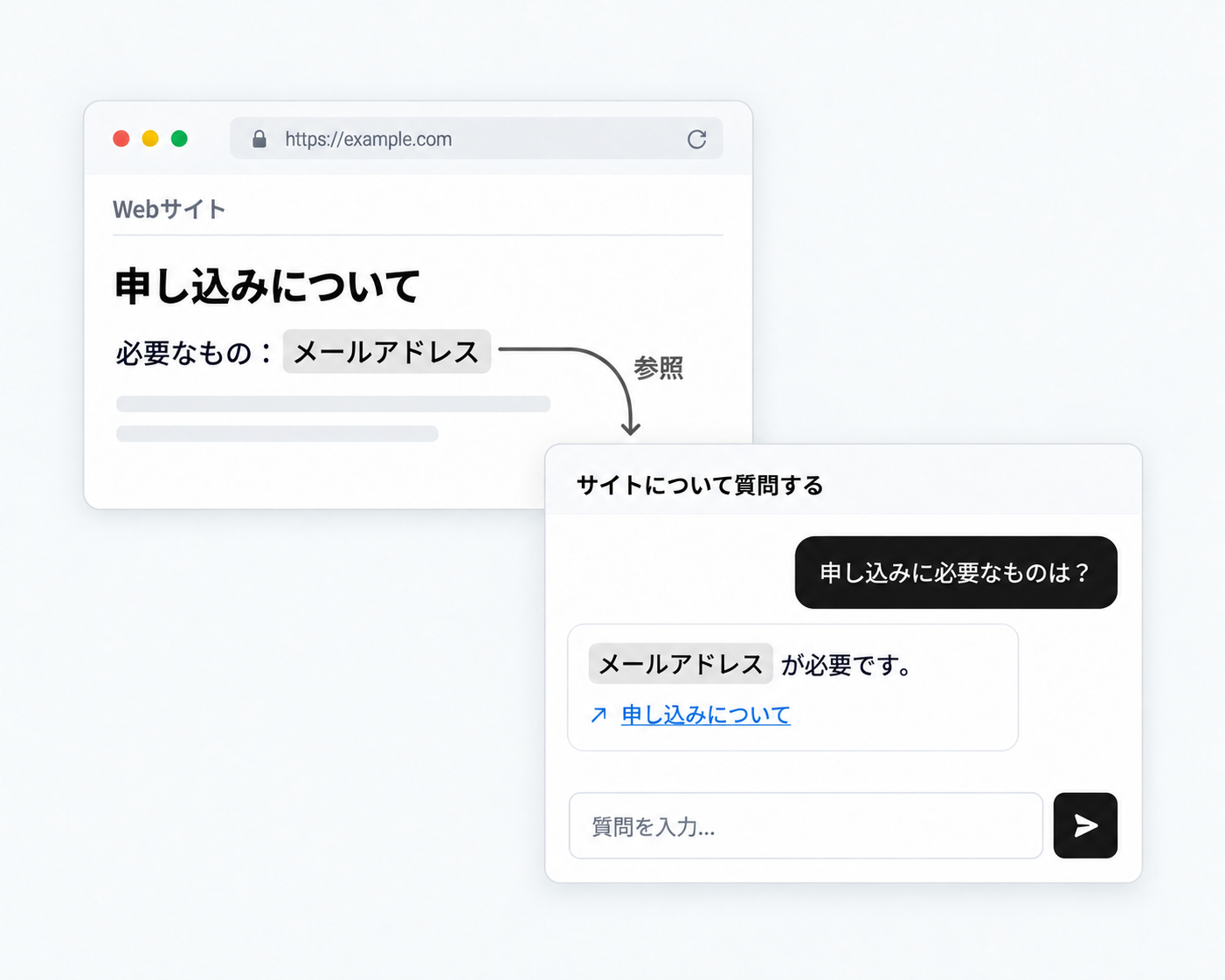Focus the 質問を入力... input field

click(x=806, y=825)
